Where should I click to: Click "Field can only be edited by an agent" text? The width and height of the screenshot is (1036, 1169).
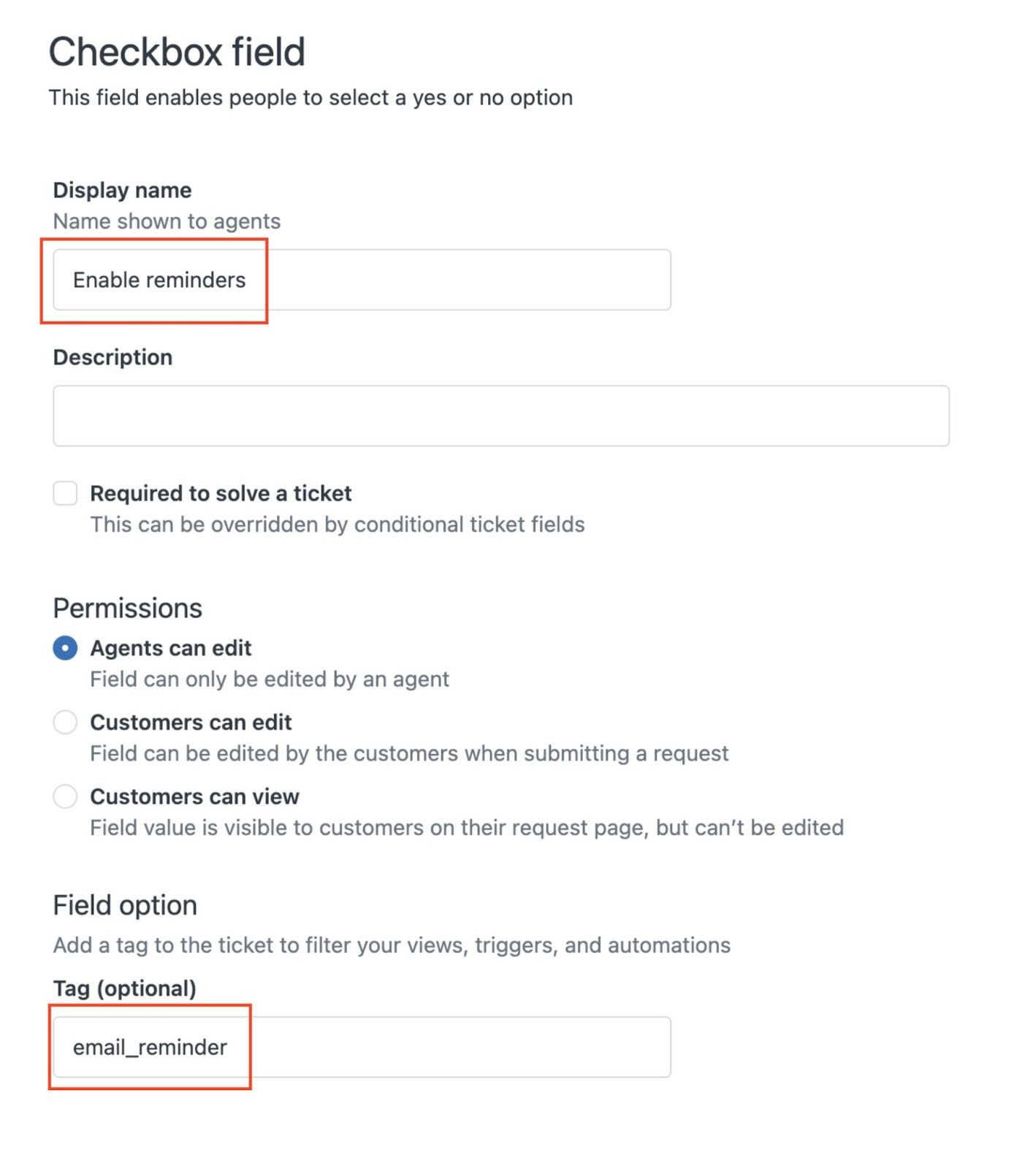pos(269,679)
